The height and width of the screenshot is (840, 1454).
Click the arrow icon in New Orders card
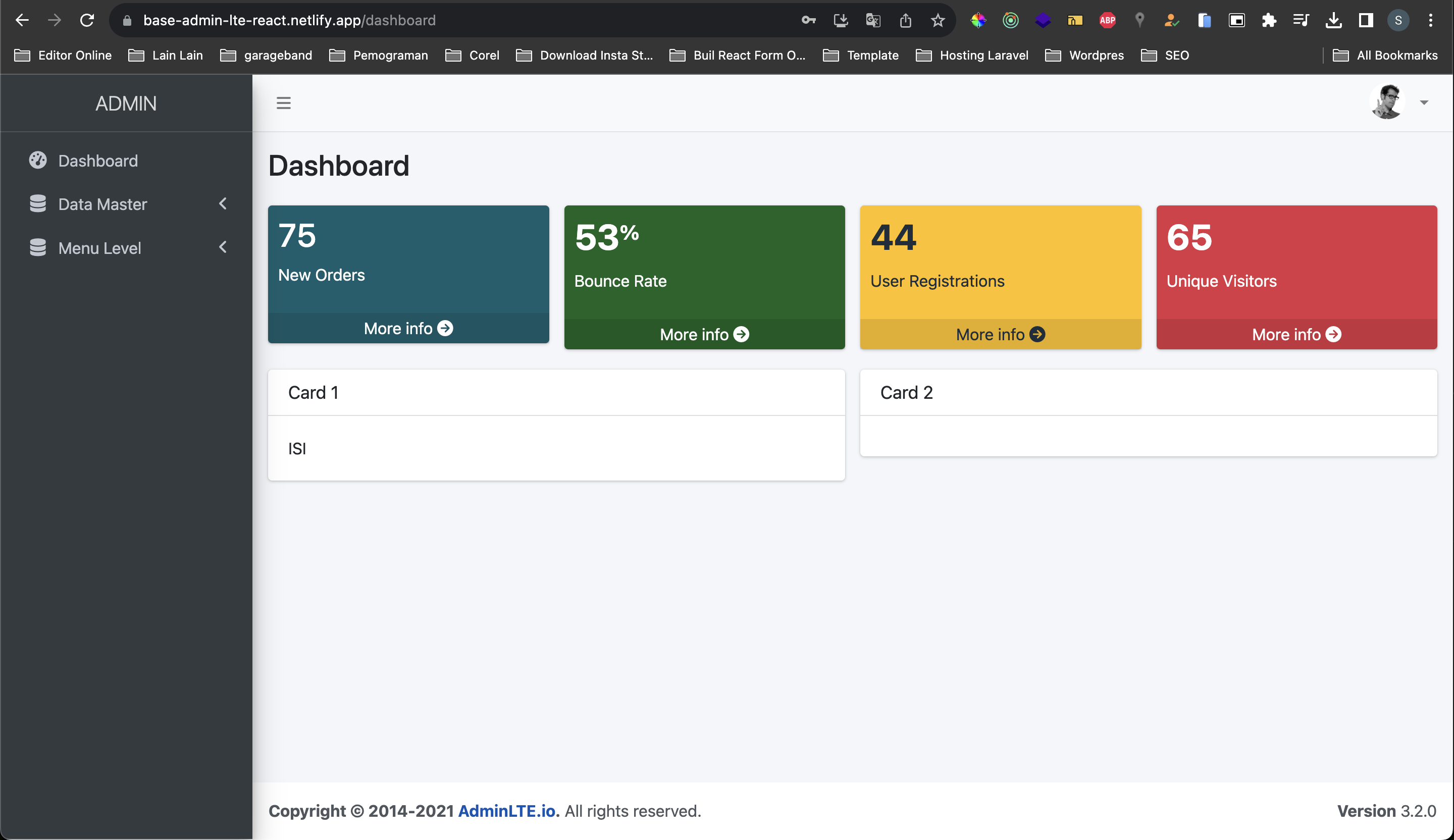point(445,328)
